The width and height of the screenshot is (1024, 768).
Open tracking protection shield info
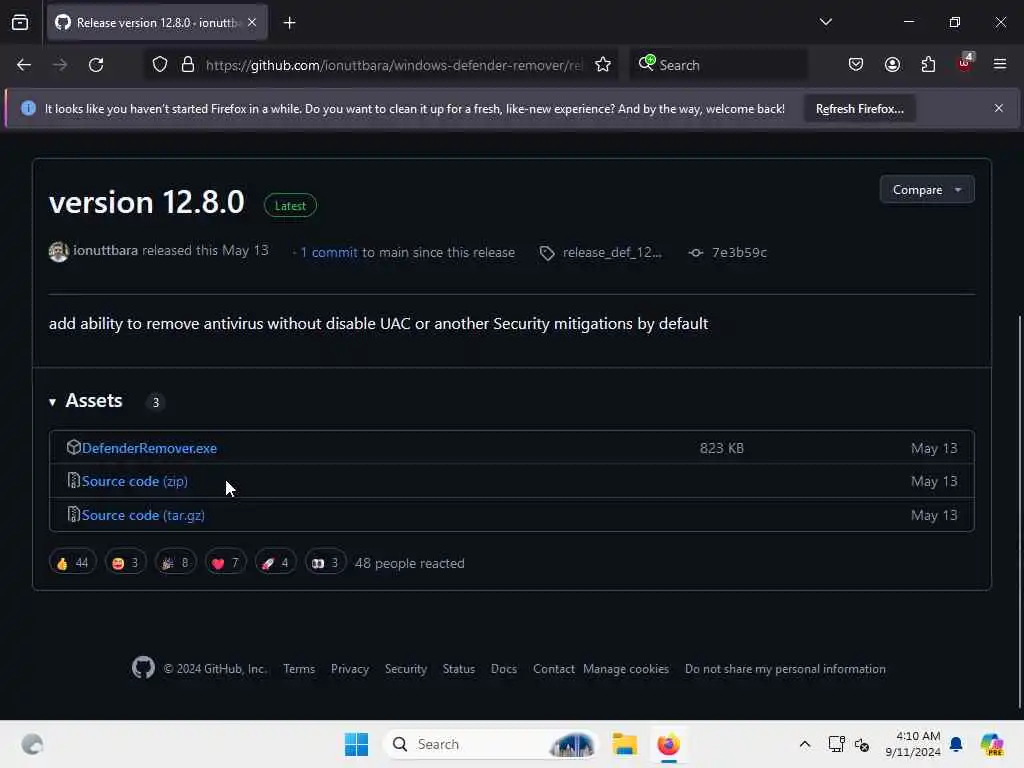coord(160,65)
